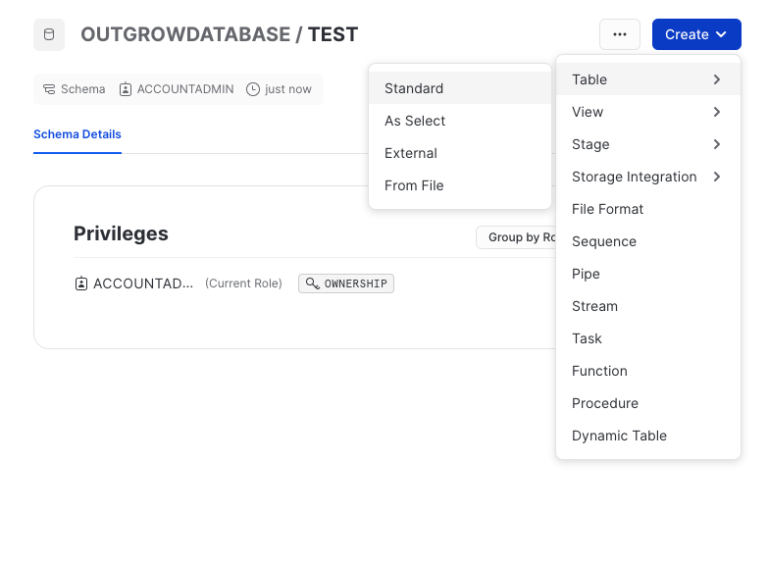768x566 pixels.
Task: Open the three-dots more options button
Action: click(x=619, y=35)
